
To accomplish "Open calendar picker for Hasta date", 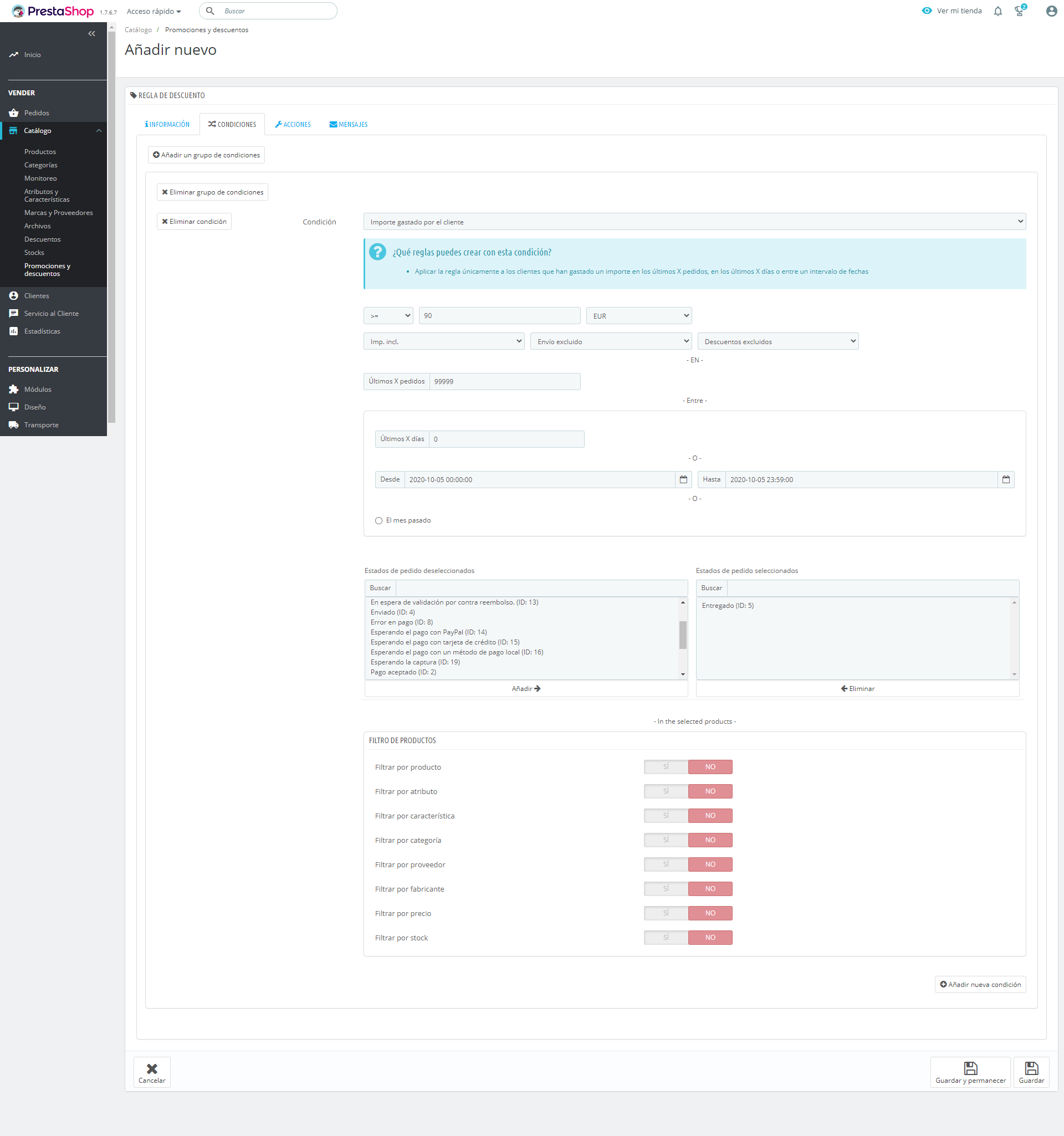I will (1006, 479).
